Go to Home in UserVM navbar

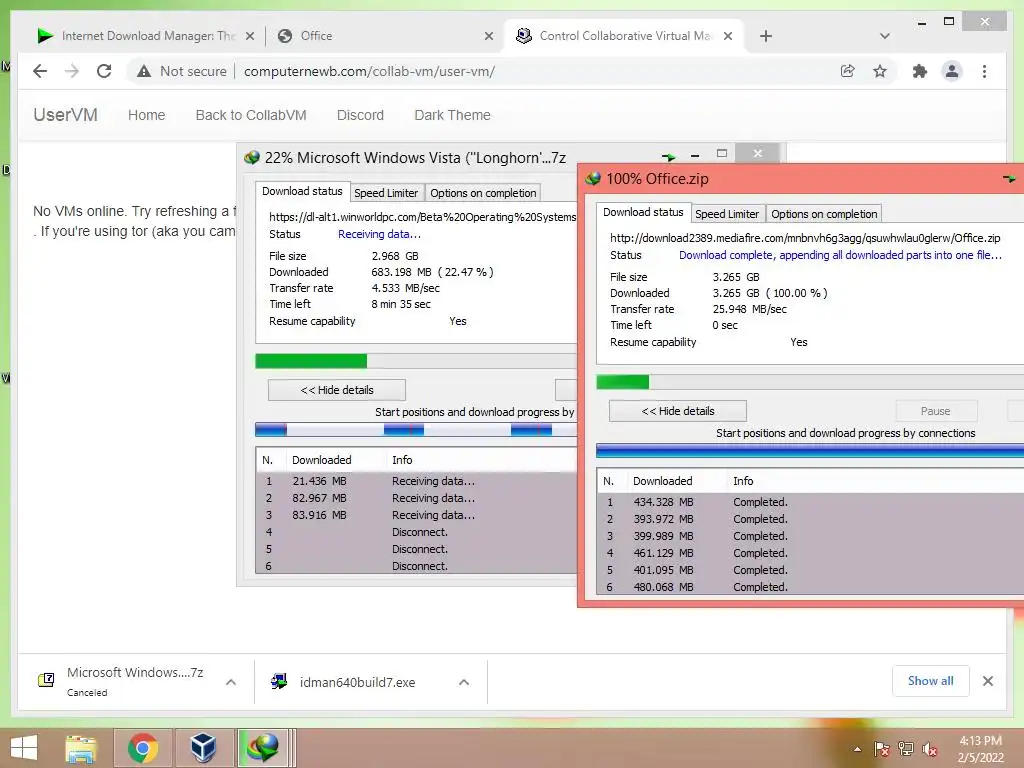coord(146,115)
